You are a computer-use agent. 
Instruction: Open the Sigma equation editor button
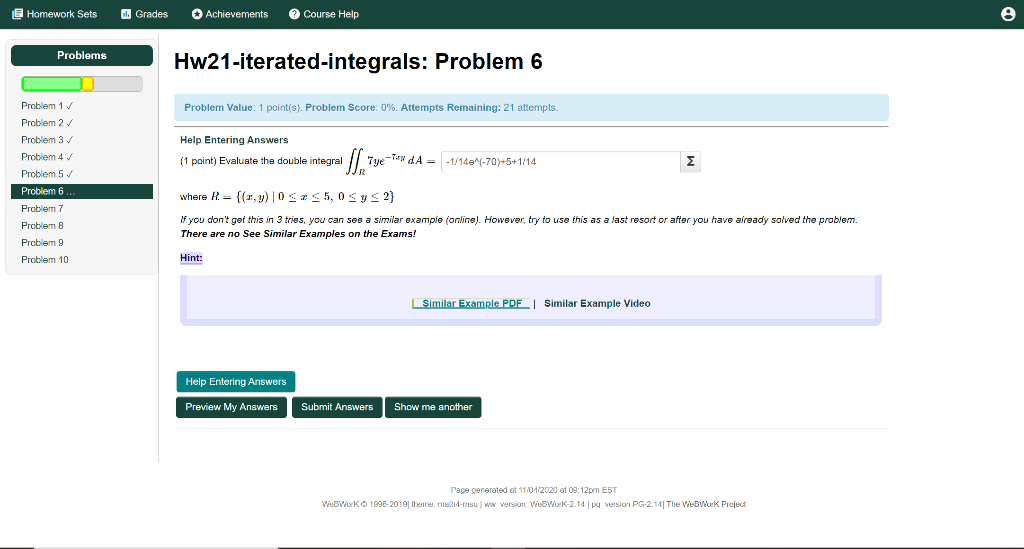click(x=690, y=161)
